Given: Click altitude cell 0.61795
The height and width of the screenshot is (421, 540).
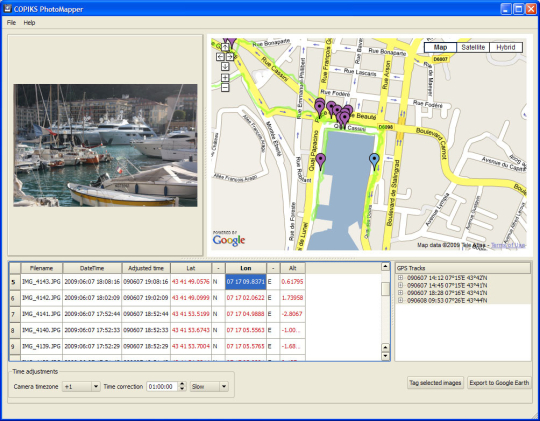Looking at the screenshot, I should pyautogui.click(x=293, y=281).
